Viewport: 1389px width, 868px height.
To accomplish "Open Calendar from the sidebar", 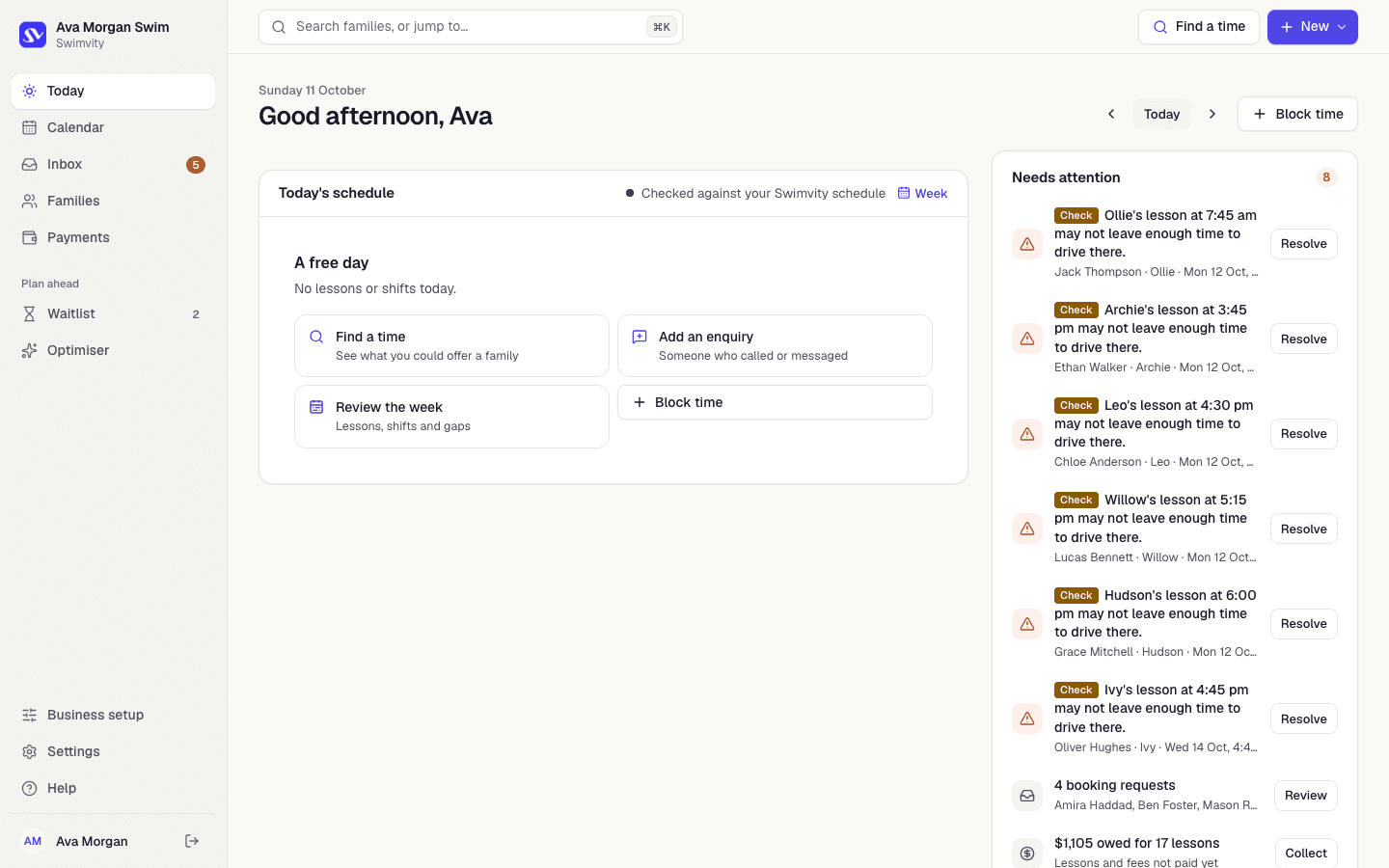I will 113,128.
